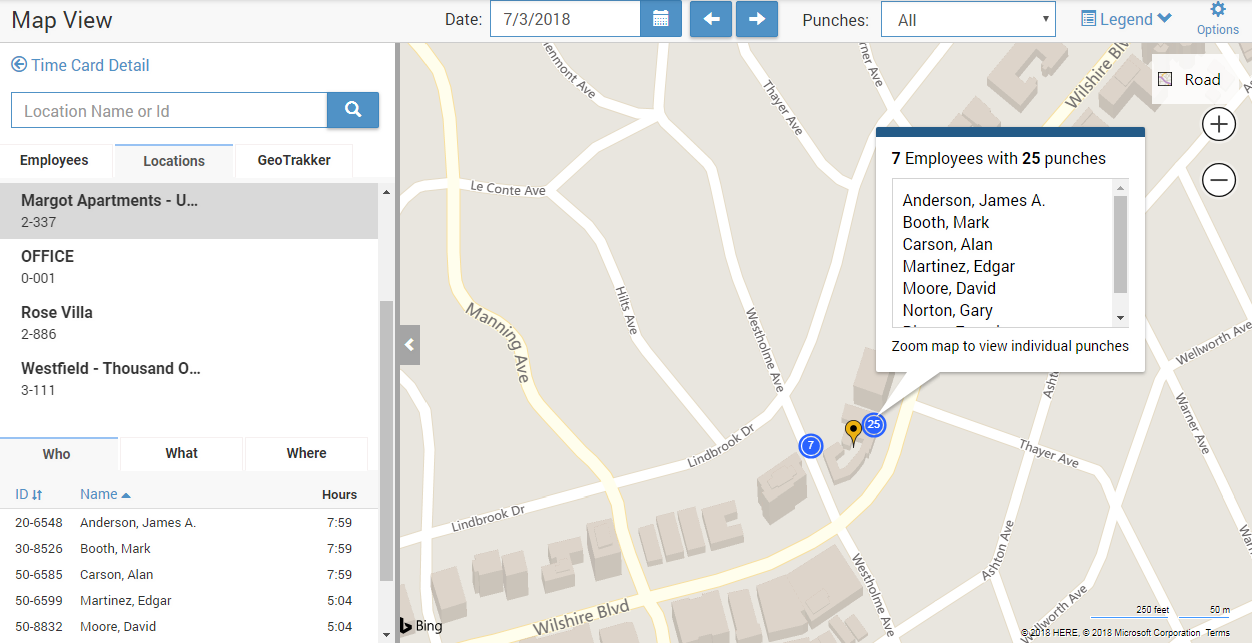Zoom in on the map

[x=1218, y=125]
